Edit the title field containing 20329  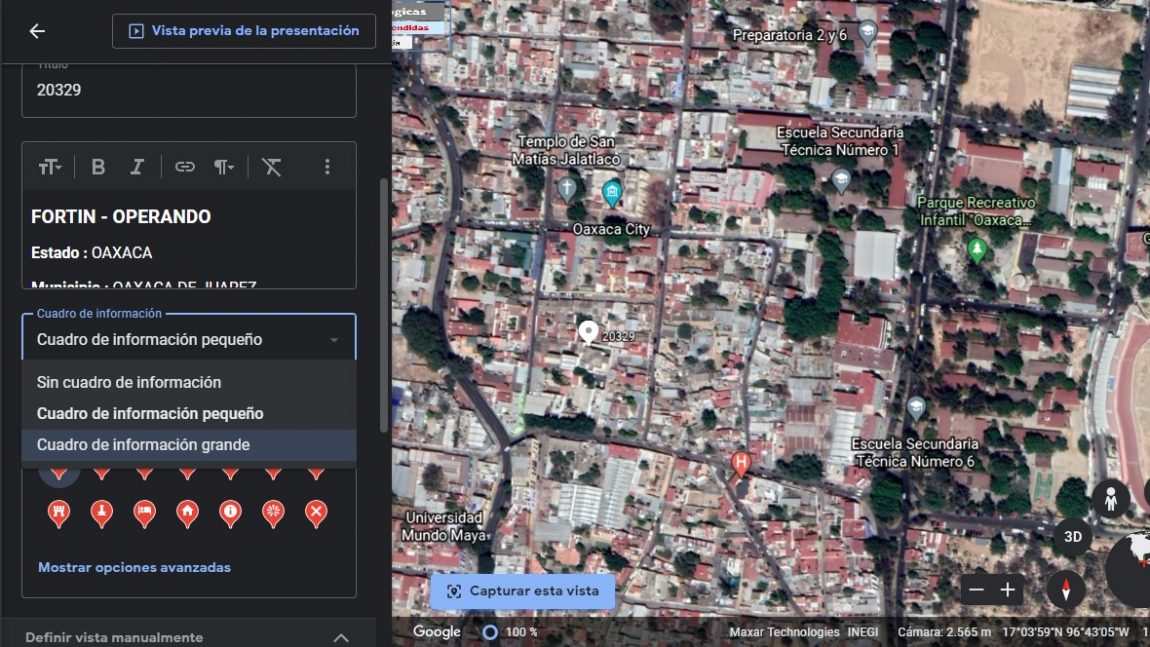[189, 90]
